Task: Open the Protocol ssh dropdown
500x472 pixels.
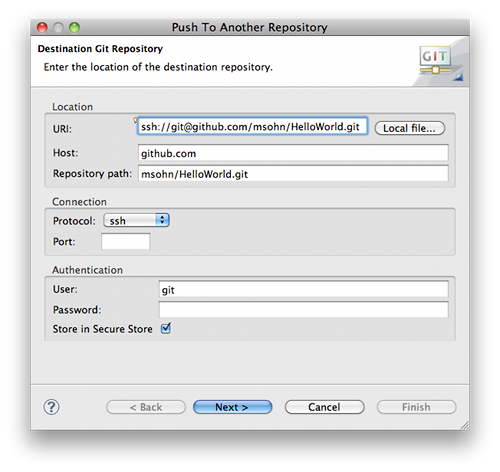Action: [x=136, y=220]
